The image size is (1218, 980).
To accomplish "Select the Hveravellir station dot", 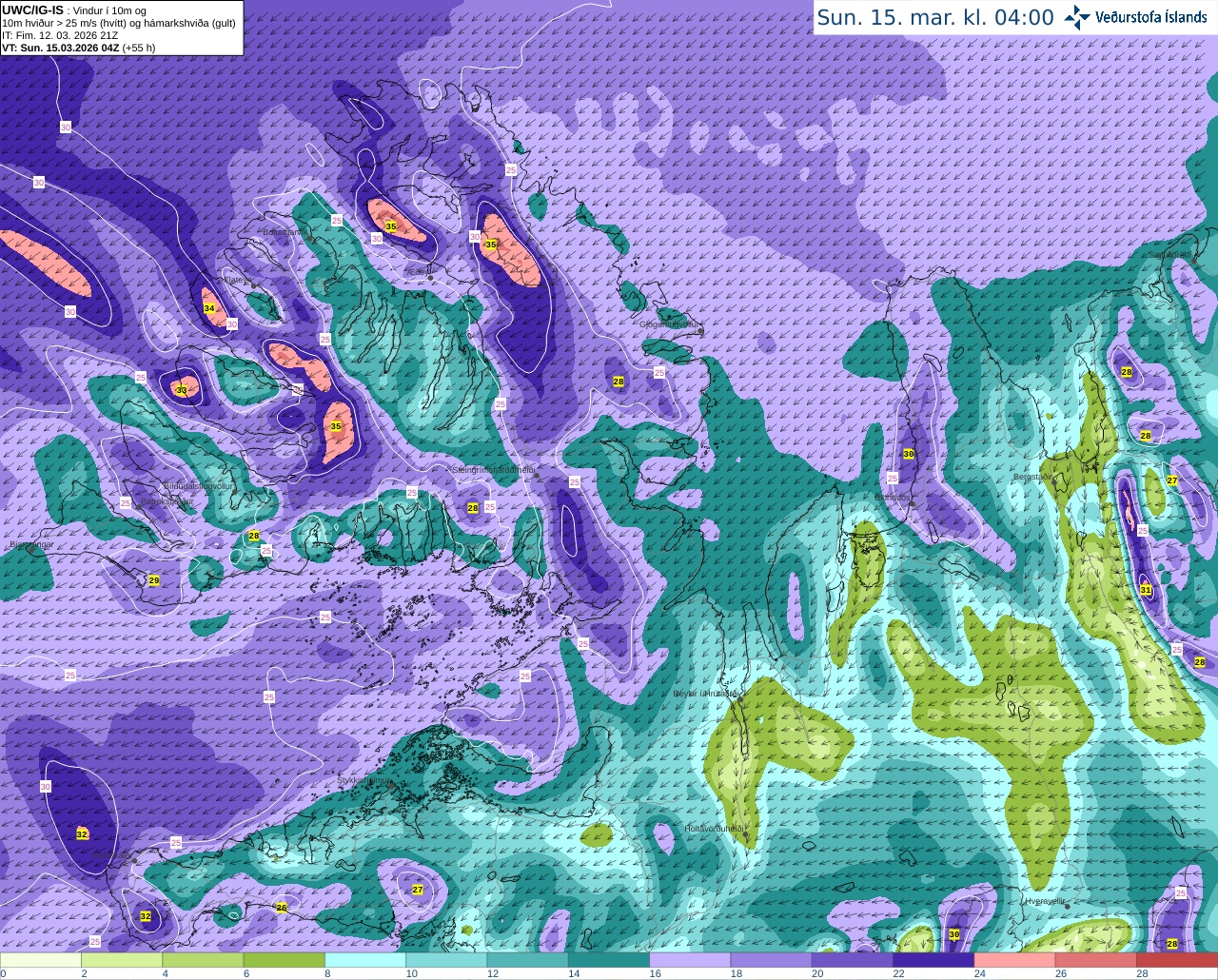I will (1068, 906).
